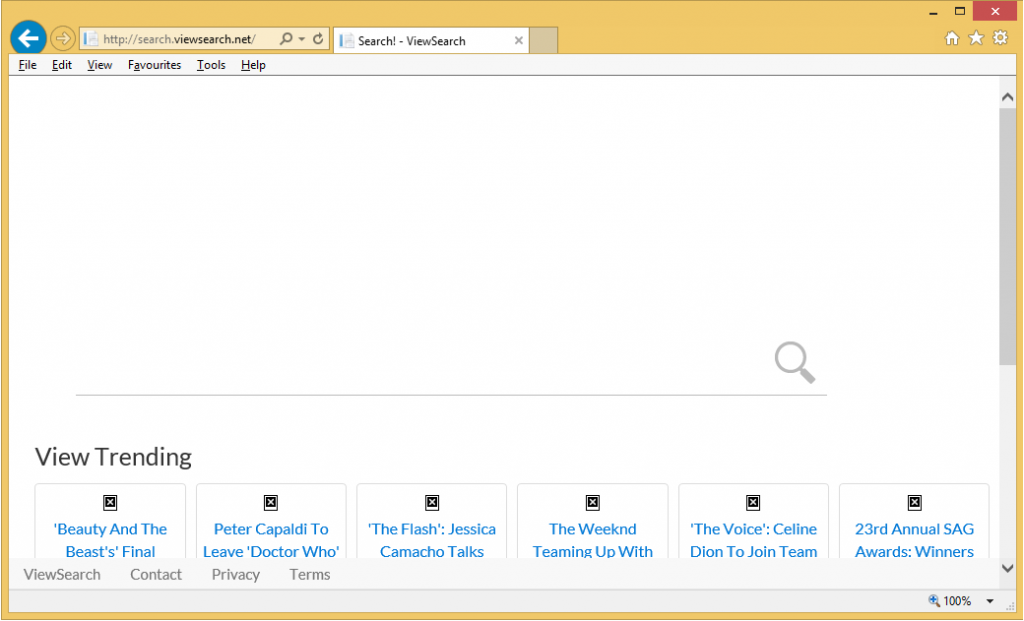
Task: Click the Refresh page icon
Action: 318,39
